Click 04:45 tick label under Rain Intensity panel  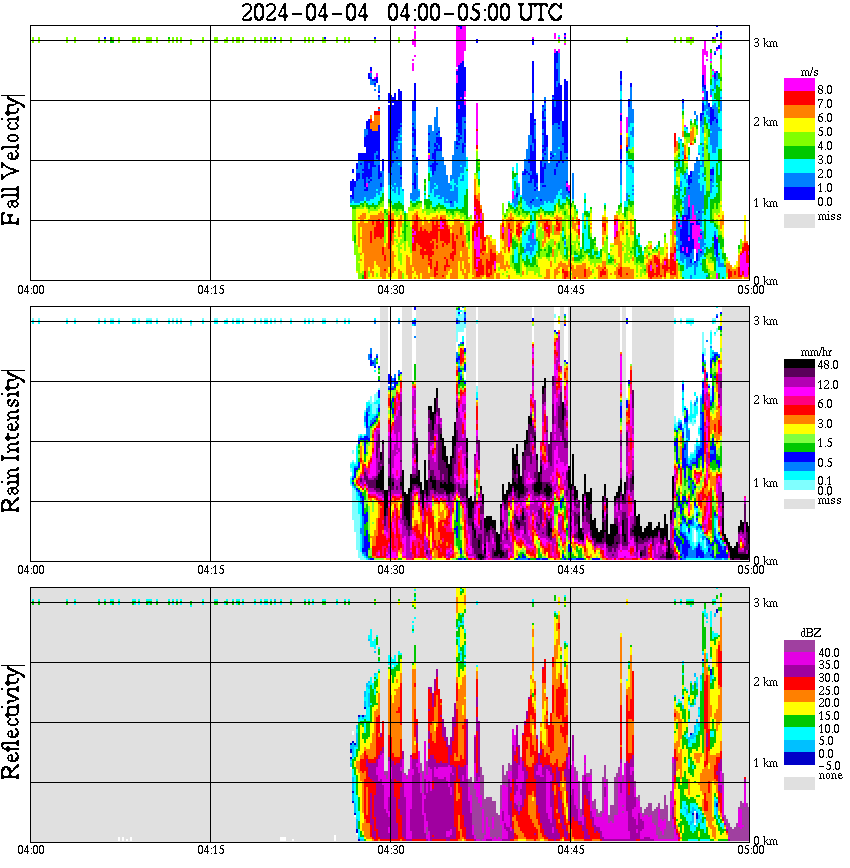[571, 570]
